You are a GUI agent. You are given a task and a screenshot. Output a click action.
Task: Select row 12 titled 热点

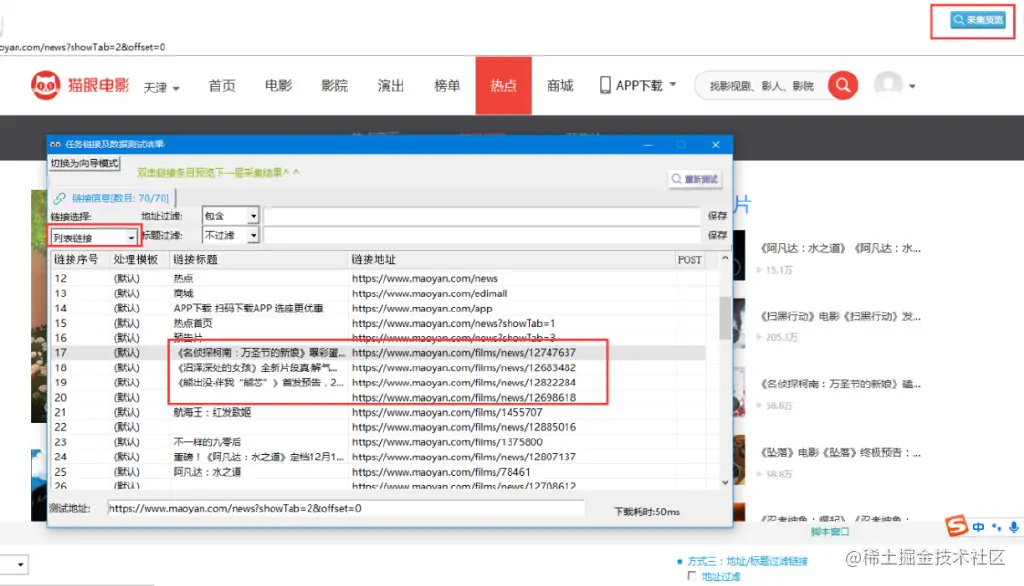pos(379,278)
